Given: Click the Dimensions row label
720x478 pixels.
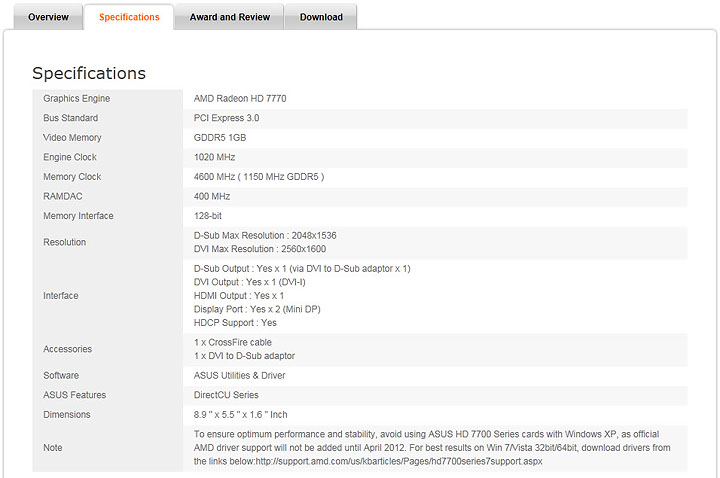Looking at the screenshot, I should tap(67, 415).
